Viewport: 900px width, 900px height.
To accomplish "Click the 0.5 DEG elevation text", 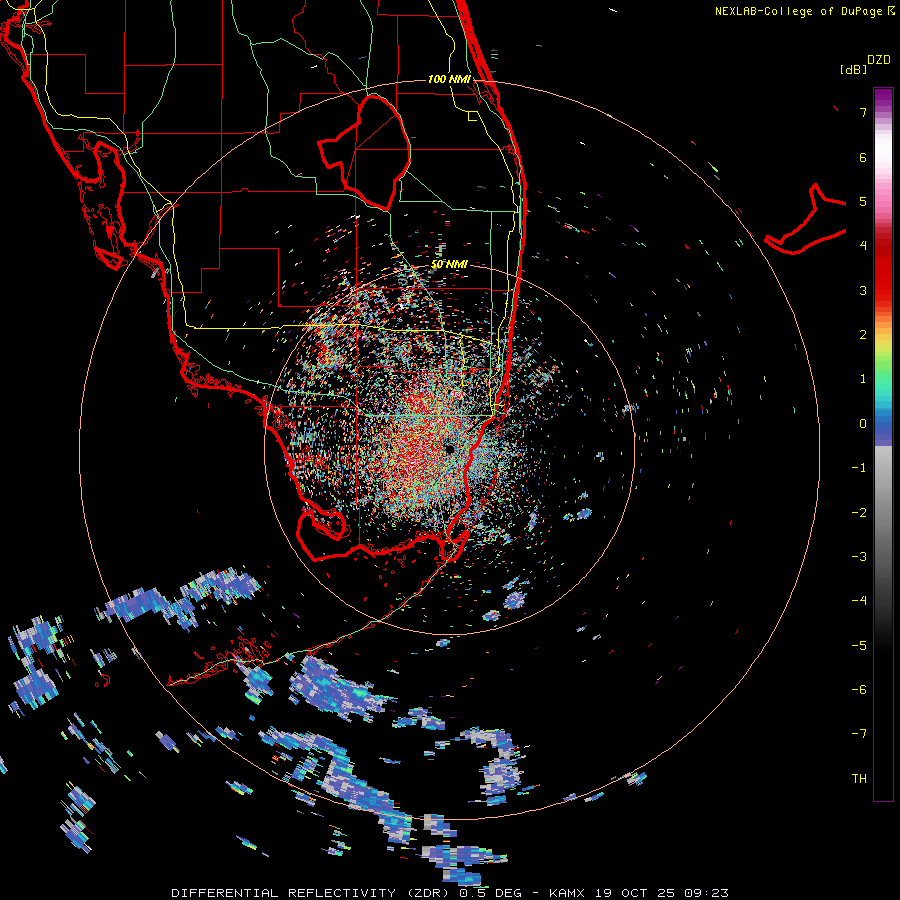I will [x=491, y=893].
